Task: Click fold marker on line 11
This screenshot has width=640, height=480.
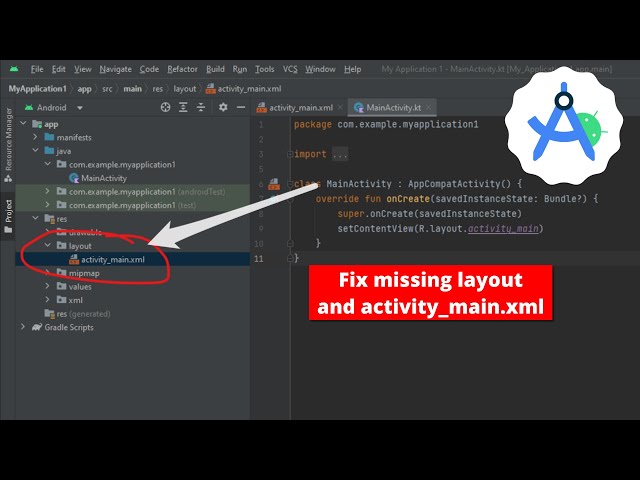Action: (x=290, y=258)
